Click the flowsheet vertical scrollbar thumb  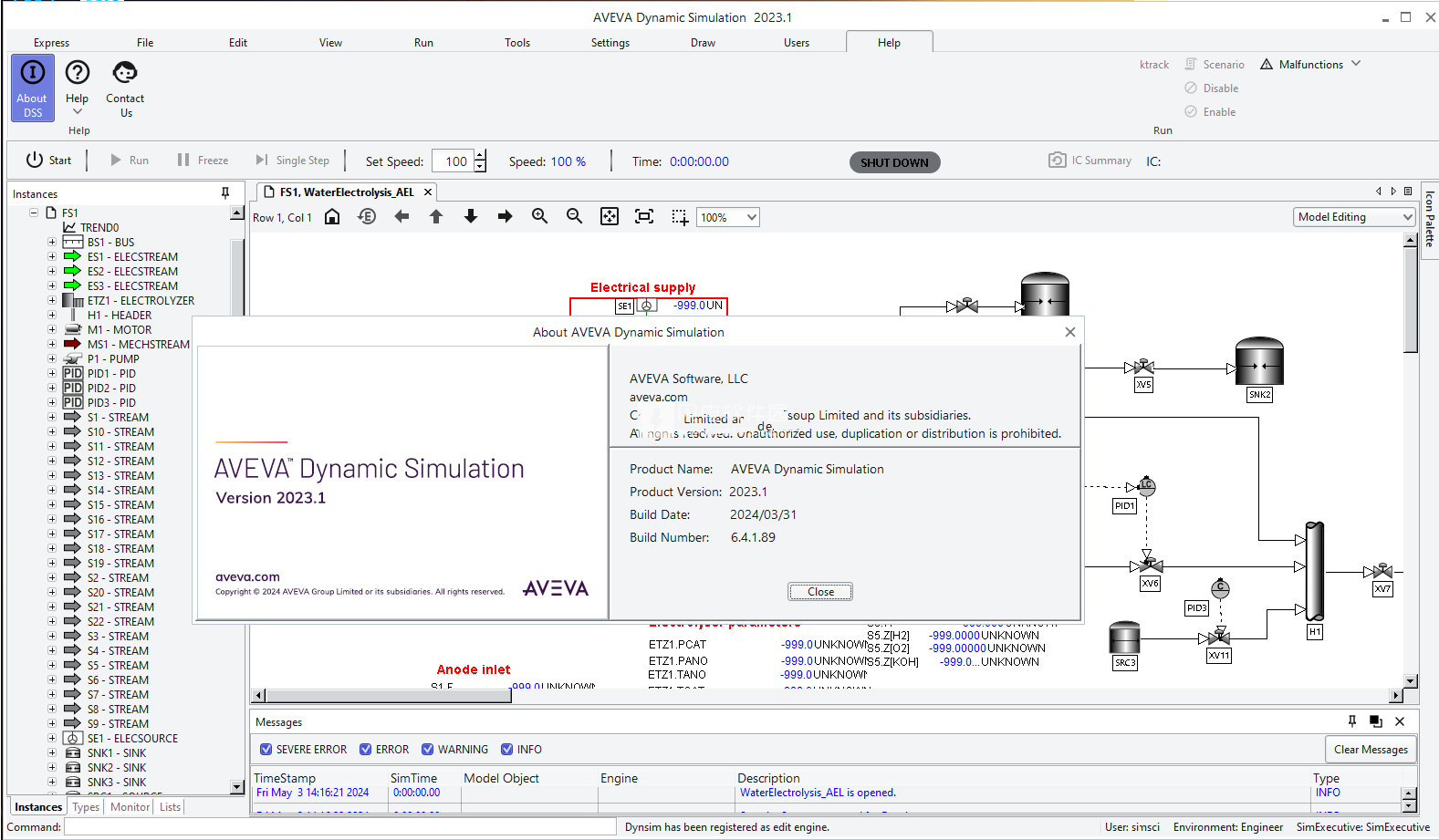pyautogui.click(x=1411, y=301)
